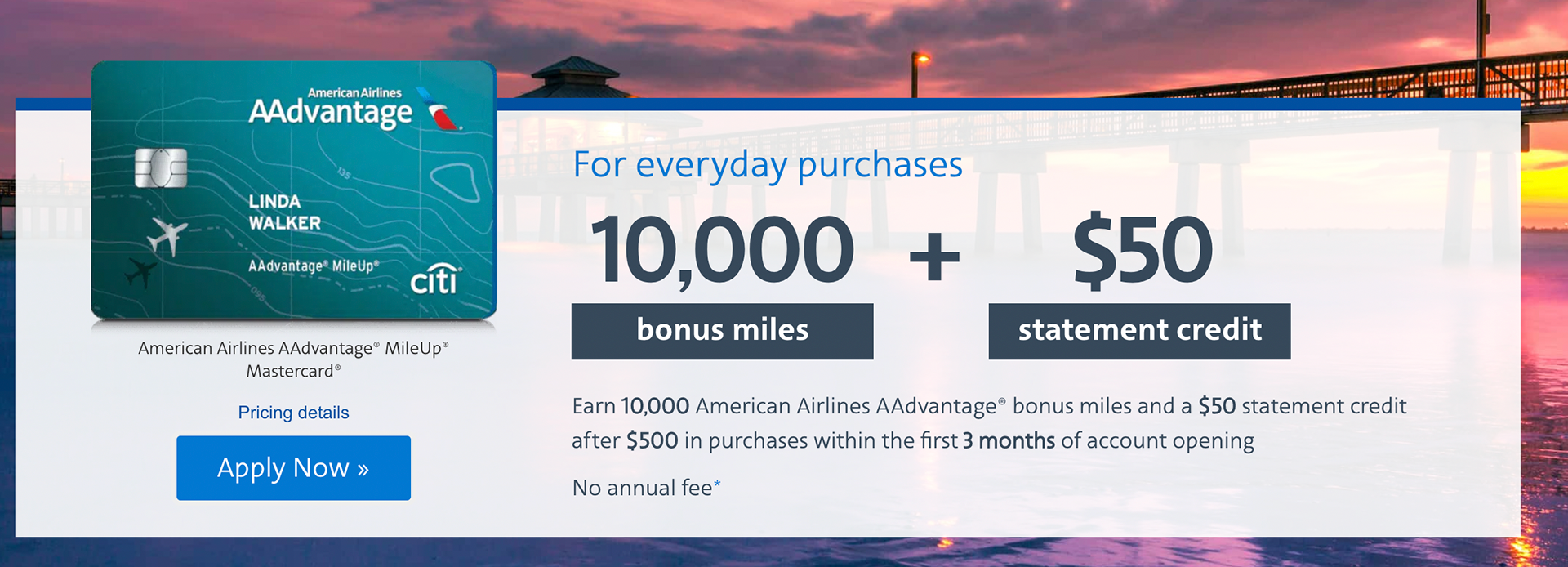
Task: Click the AAdvantage MileUp credit card image
Action: coord(293,190)
